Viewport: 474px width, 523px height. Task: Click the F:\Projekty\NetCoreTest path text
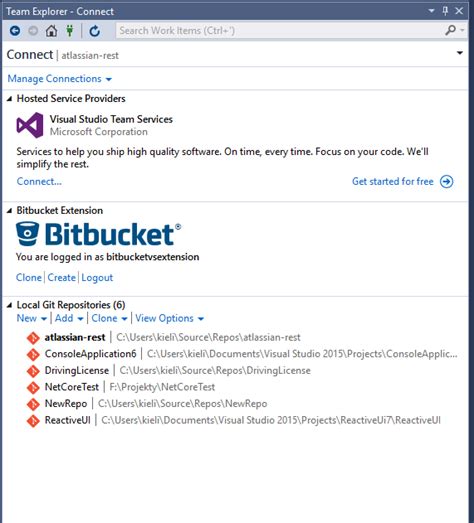(162, 387)
